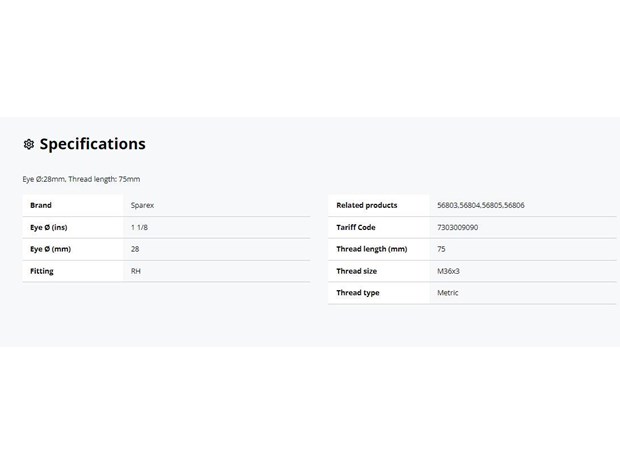Screen dimensions: 620x465
Task: Click the Brand row label
Action: click(41, 205)
